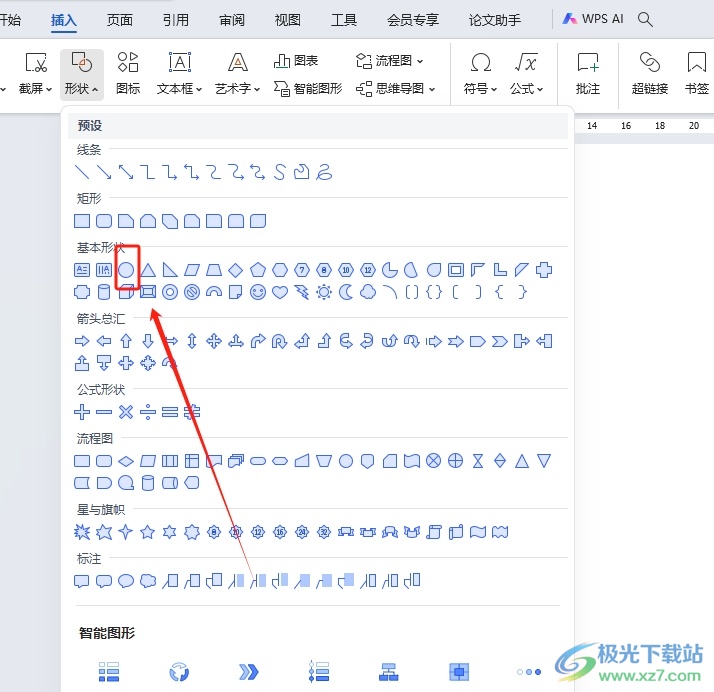Choose the sun shape
This screenshot has height=692, width=714.
[324, 292]
